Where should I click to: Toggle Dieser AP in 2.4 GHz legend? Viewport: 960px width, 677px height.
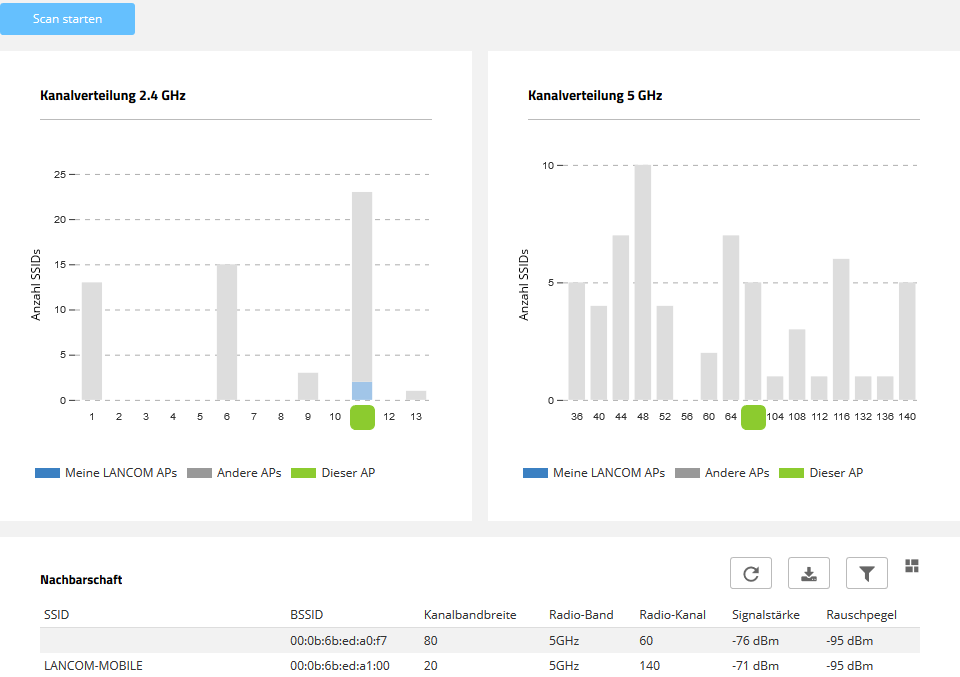tap(334, 472)
